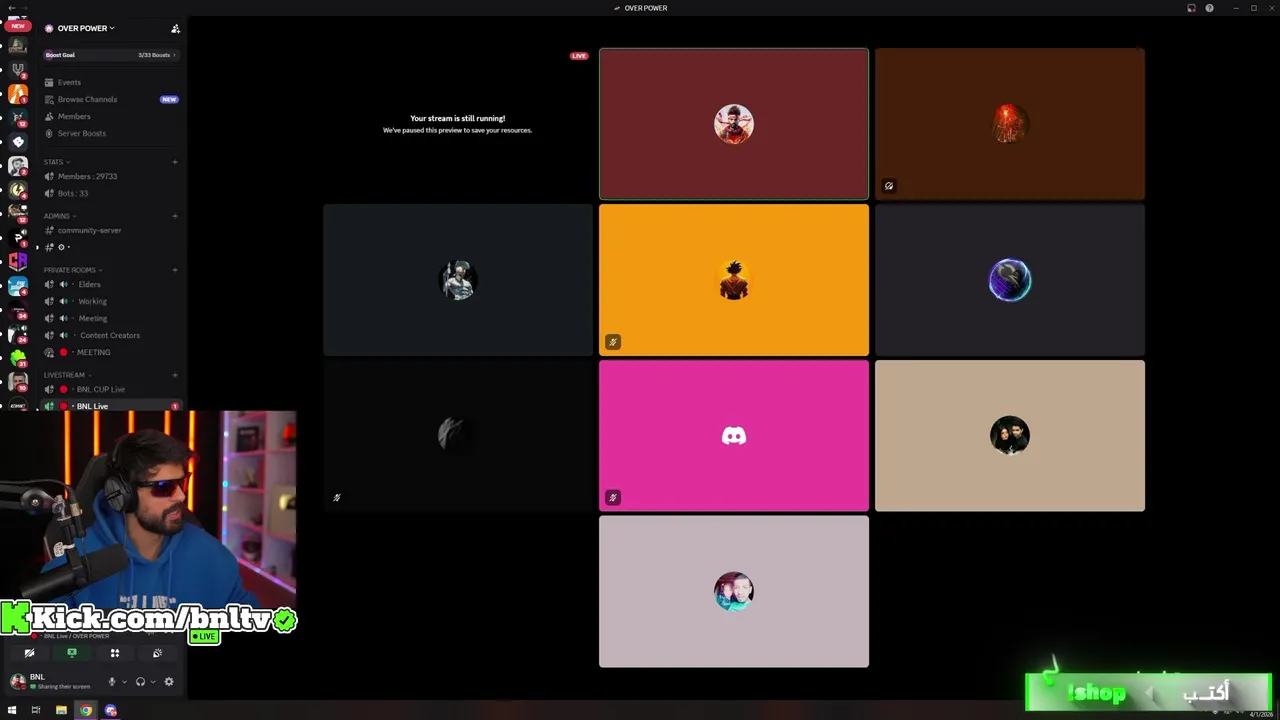The image size is (1280, 720).
Task: Focus the beige participant tile
Action: click(x=1010, y=436)
